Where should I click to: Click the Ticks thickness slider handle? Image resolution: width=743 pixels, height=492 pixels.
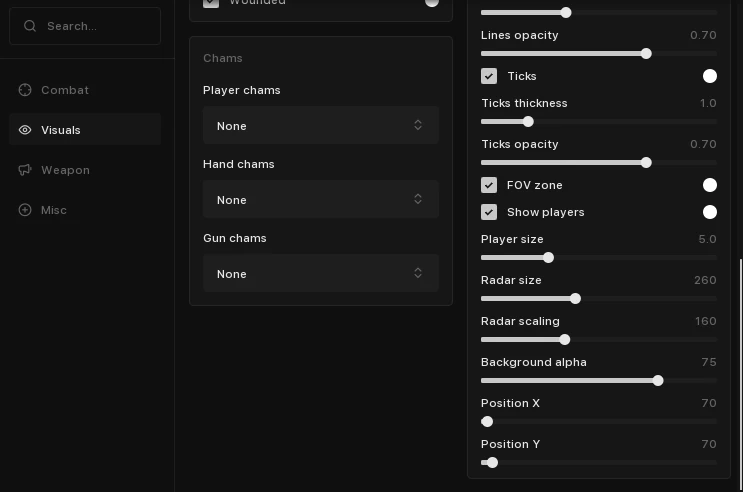pos(528,122)
